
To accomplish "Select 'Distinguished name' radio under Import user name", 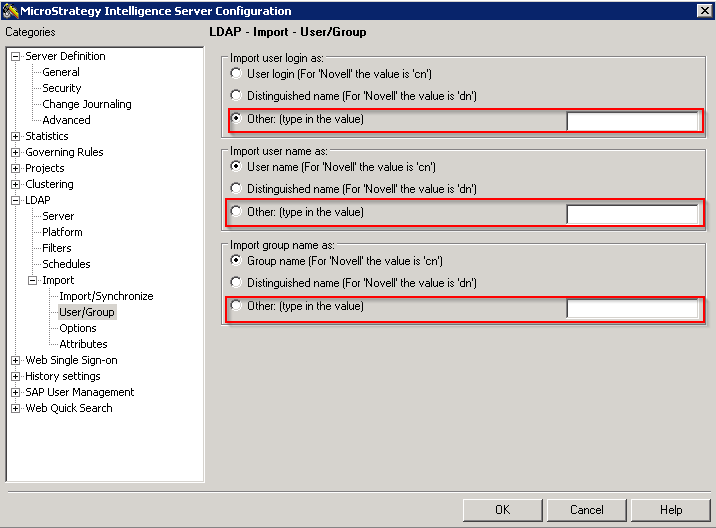I will tap(236, 188).
